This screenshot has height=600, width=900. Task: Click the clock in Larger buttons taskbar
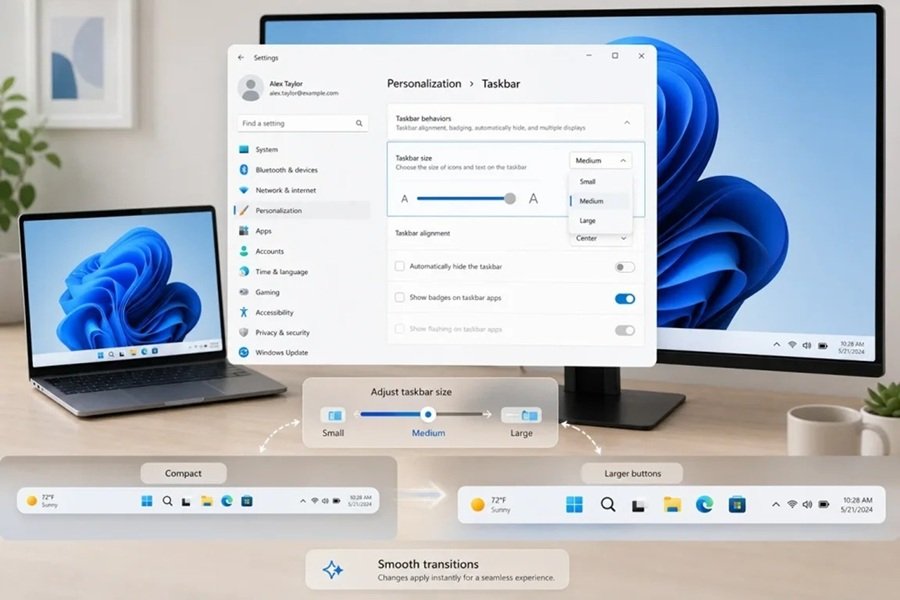pos(857,505)
